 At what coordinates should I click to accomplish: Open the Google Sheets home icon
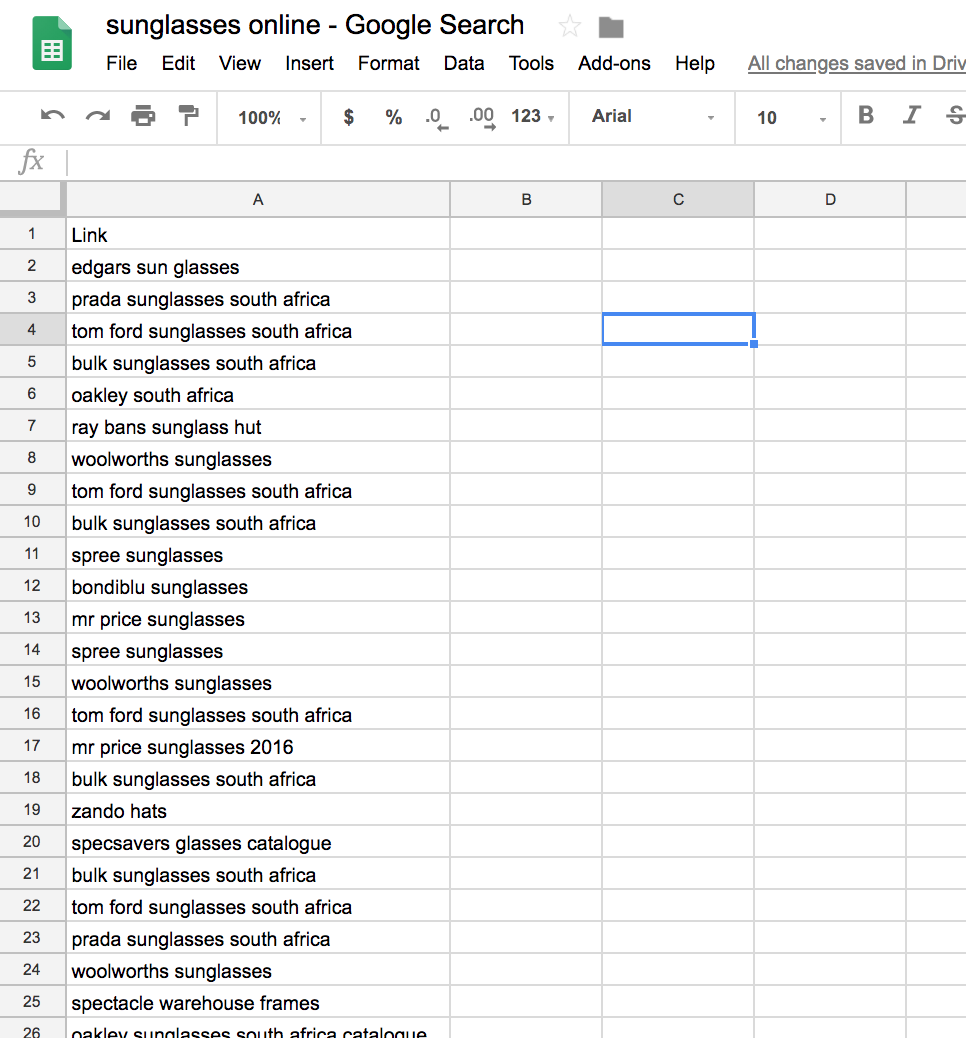point(52,44)
